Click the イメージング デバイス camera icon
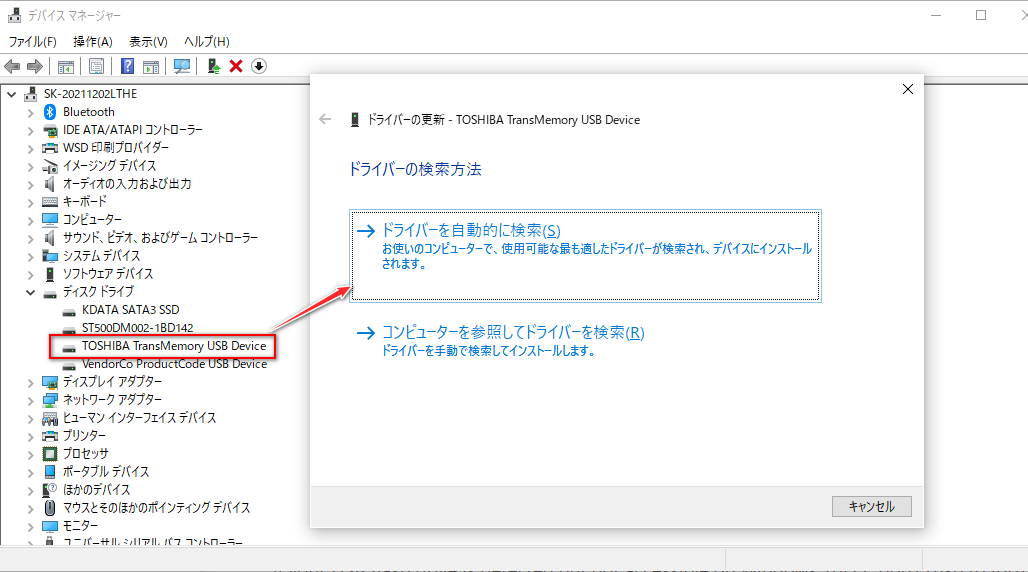The height and width of the screenshot is (572, 1028). click(50, 167)
